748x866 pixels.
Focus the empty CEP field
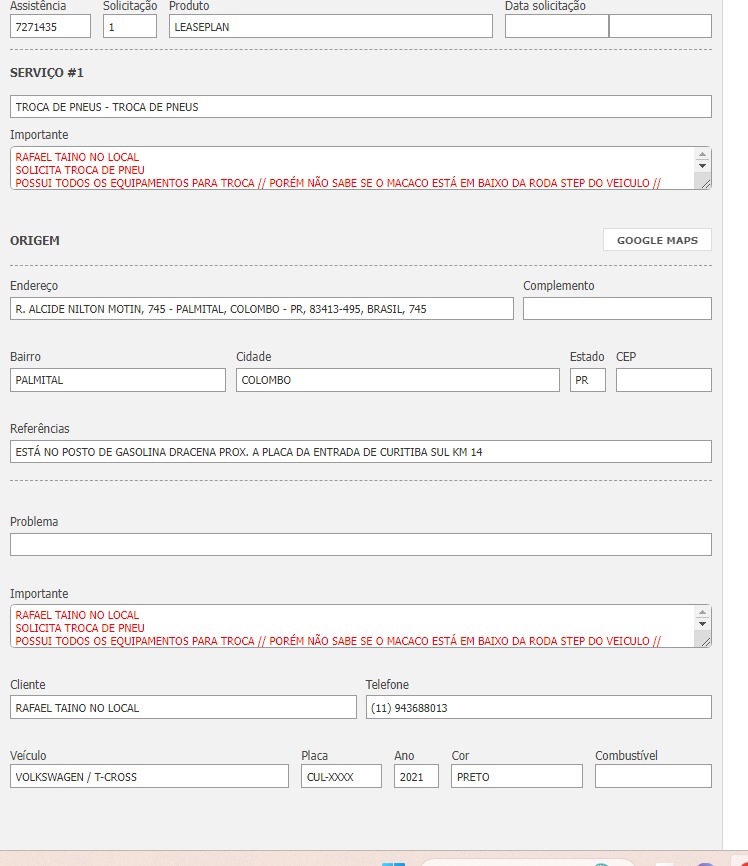point(663,380)
